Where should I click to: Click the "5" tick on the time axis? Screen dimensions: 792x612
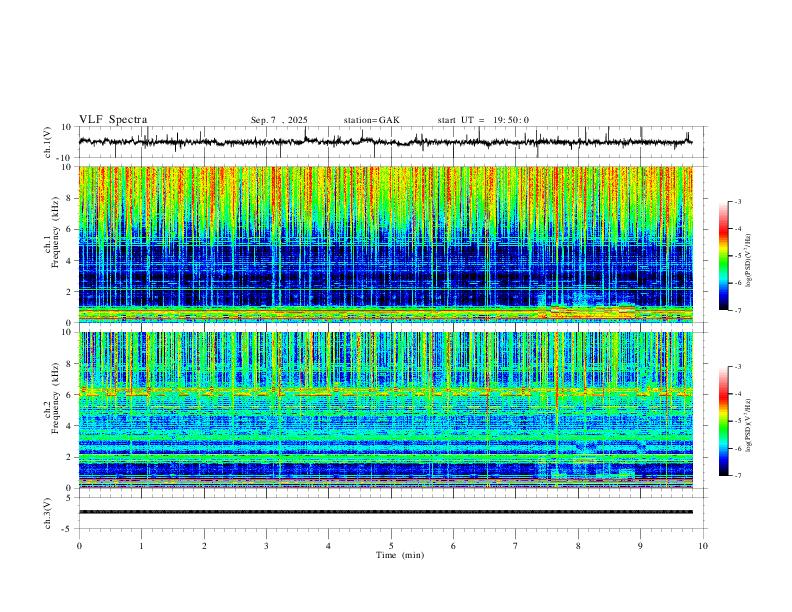[391, 546]
